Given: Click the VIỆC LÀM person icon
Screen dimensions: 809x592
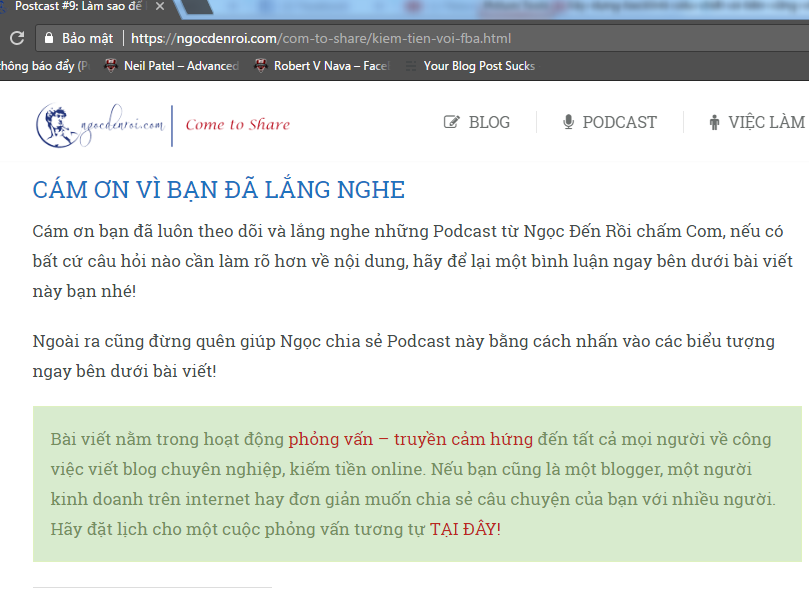Looking at the screenshot, I should 714,122.
